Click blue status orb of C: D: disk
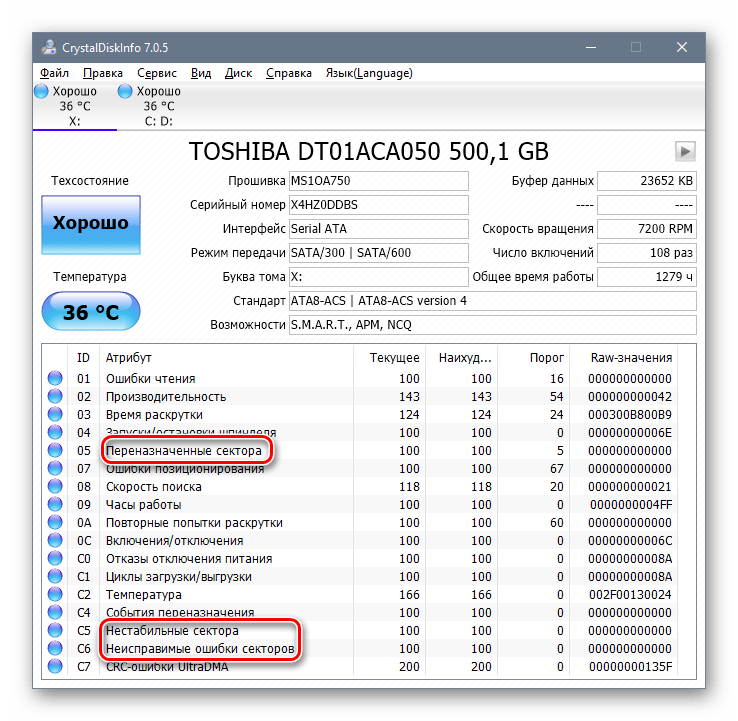This screenshot has width=738, height=721. (125, 91)
